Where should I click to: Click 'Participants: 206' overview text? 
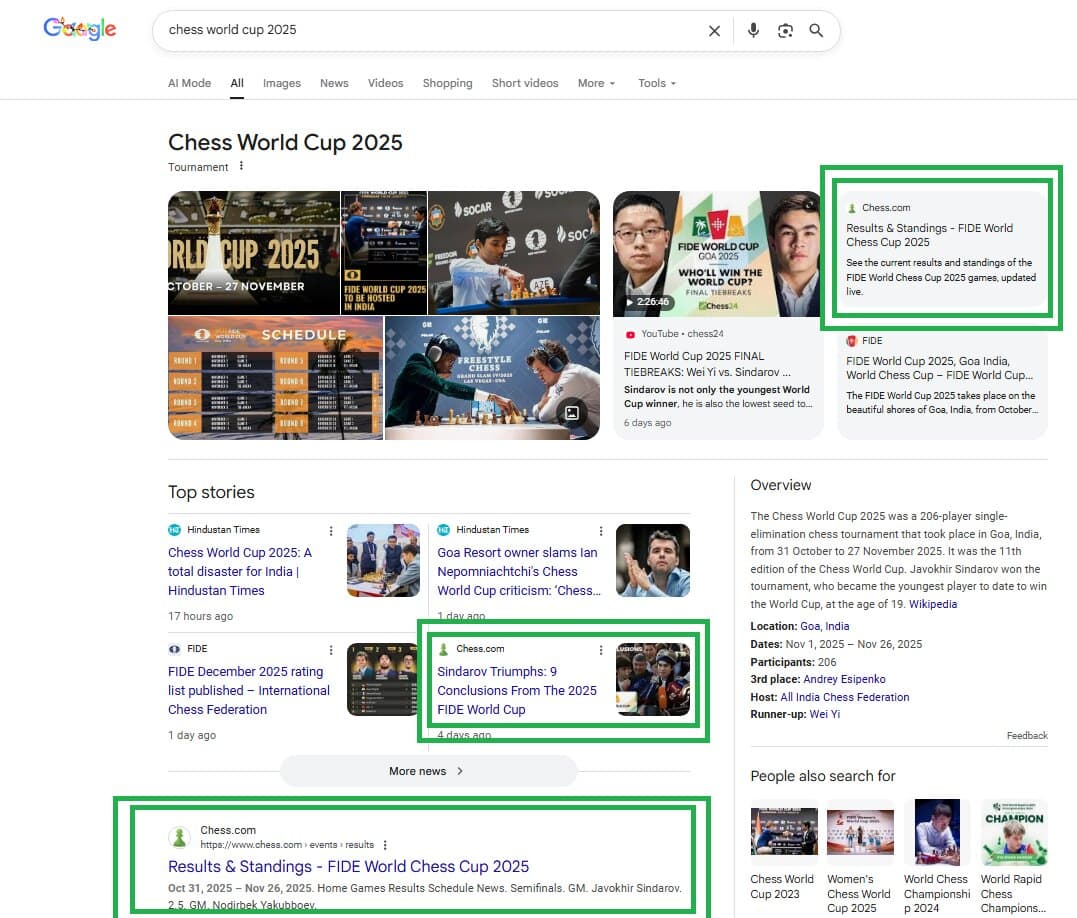pyautogui.click(x=793, y=662)
